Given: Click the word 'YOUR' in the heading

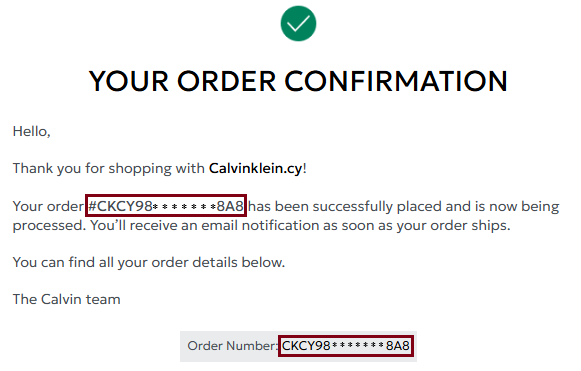Looking at the screenshot, I should 129,81.
